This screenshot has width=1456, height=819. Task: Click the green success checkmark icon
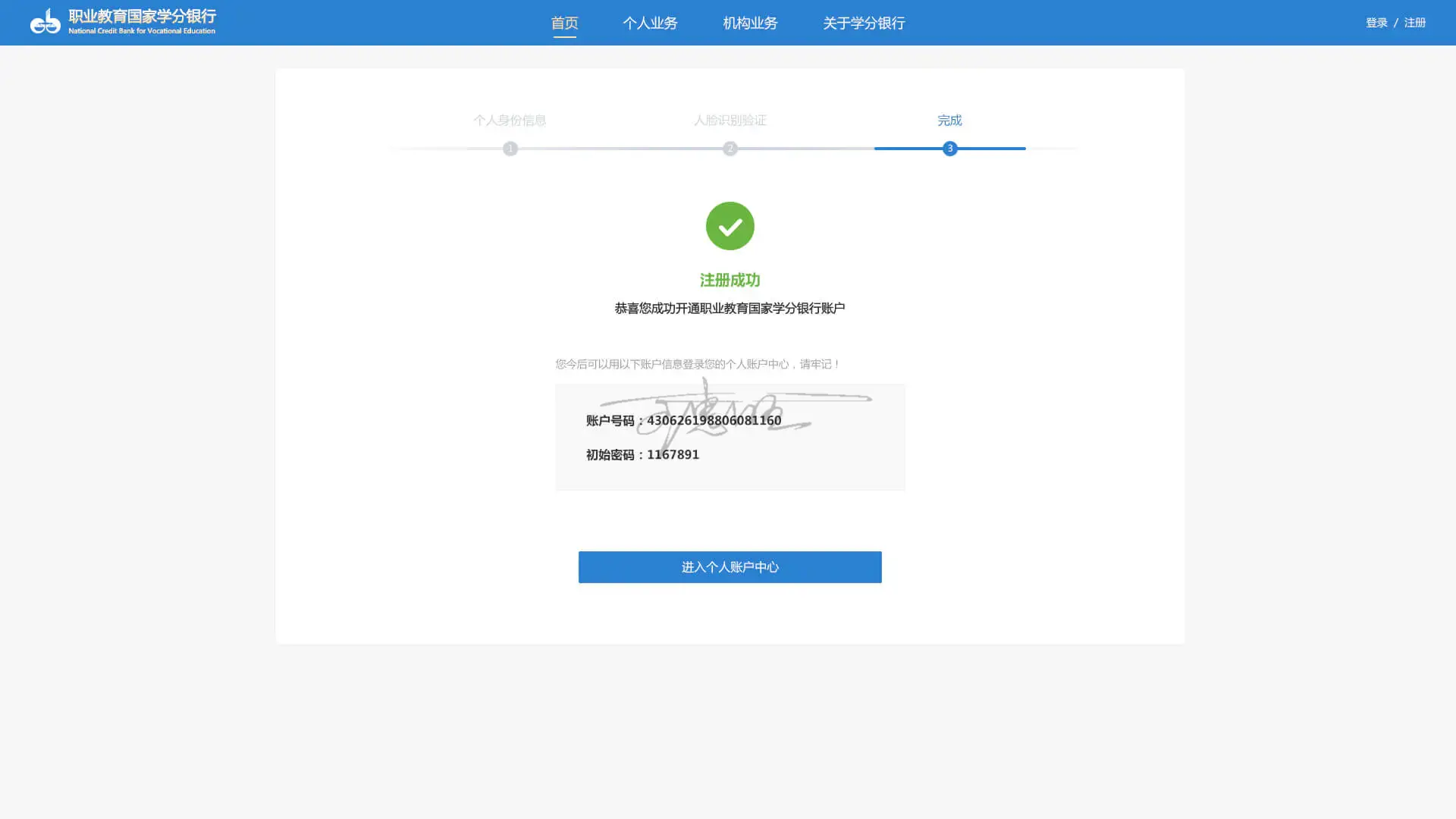[x=730, y=226]
